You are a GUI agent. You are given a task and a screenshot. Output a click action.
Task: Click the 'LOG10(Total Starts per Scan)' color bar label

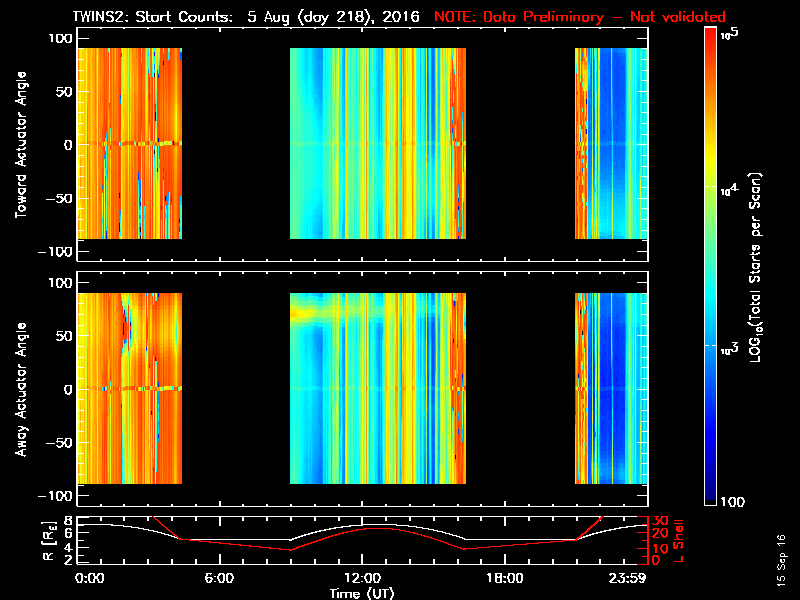coord(756,267)
